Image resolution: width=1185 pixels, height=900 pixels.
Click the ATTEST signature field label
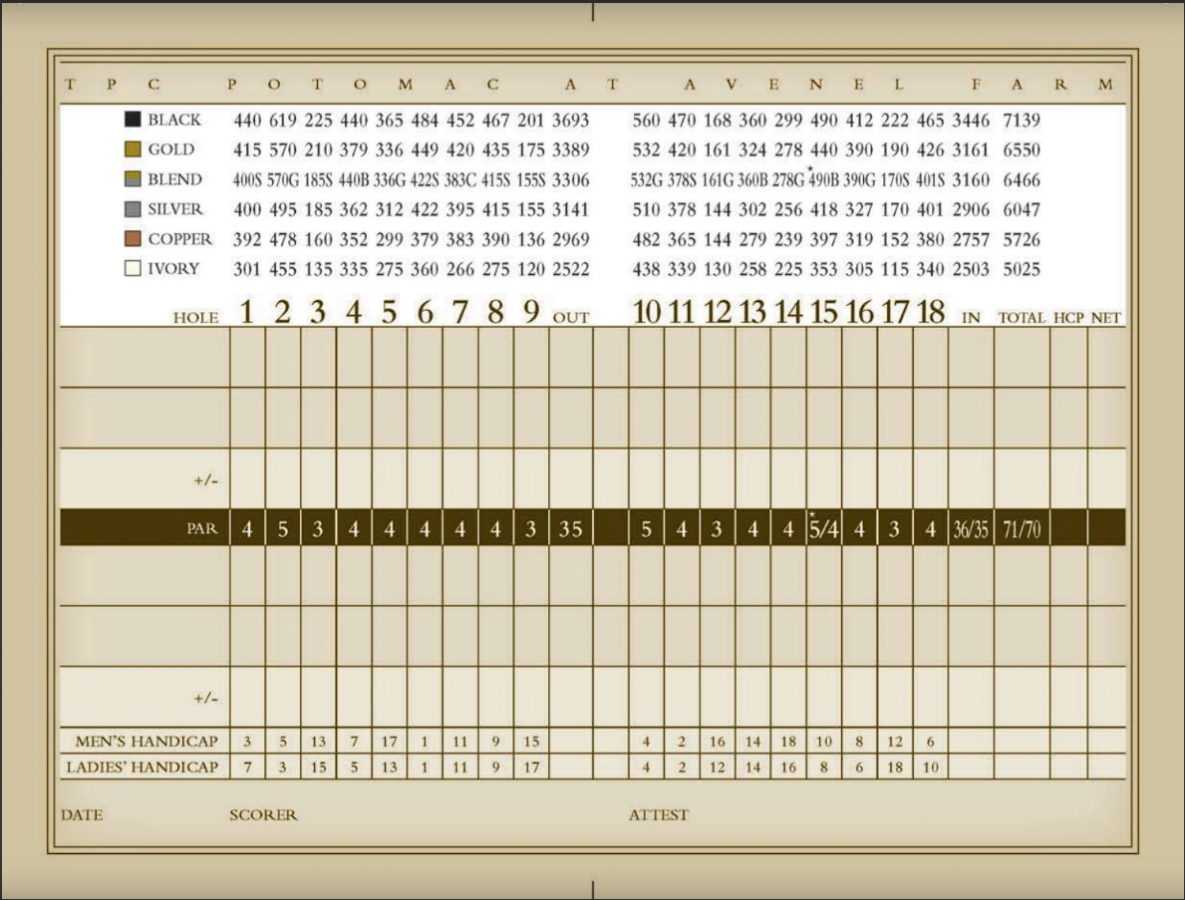(658, 815)
